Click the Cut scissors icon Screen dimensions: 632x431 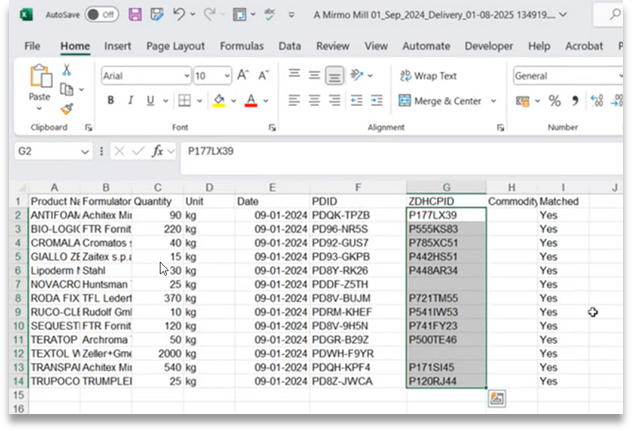(67, 70)
